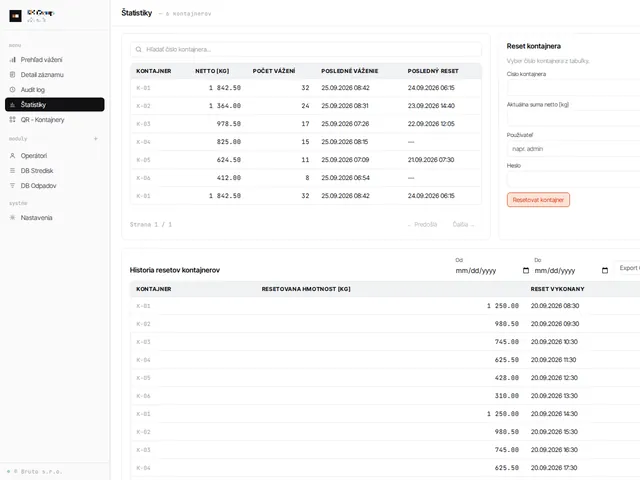Select K-04 row in statistics table

click(306, 142)
